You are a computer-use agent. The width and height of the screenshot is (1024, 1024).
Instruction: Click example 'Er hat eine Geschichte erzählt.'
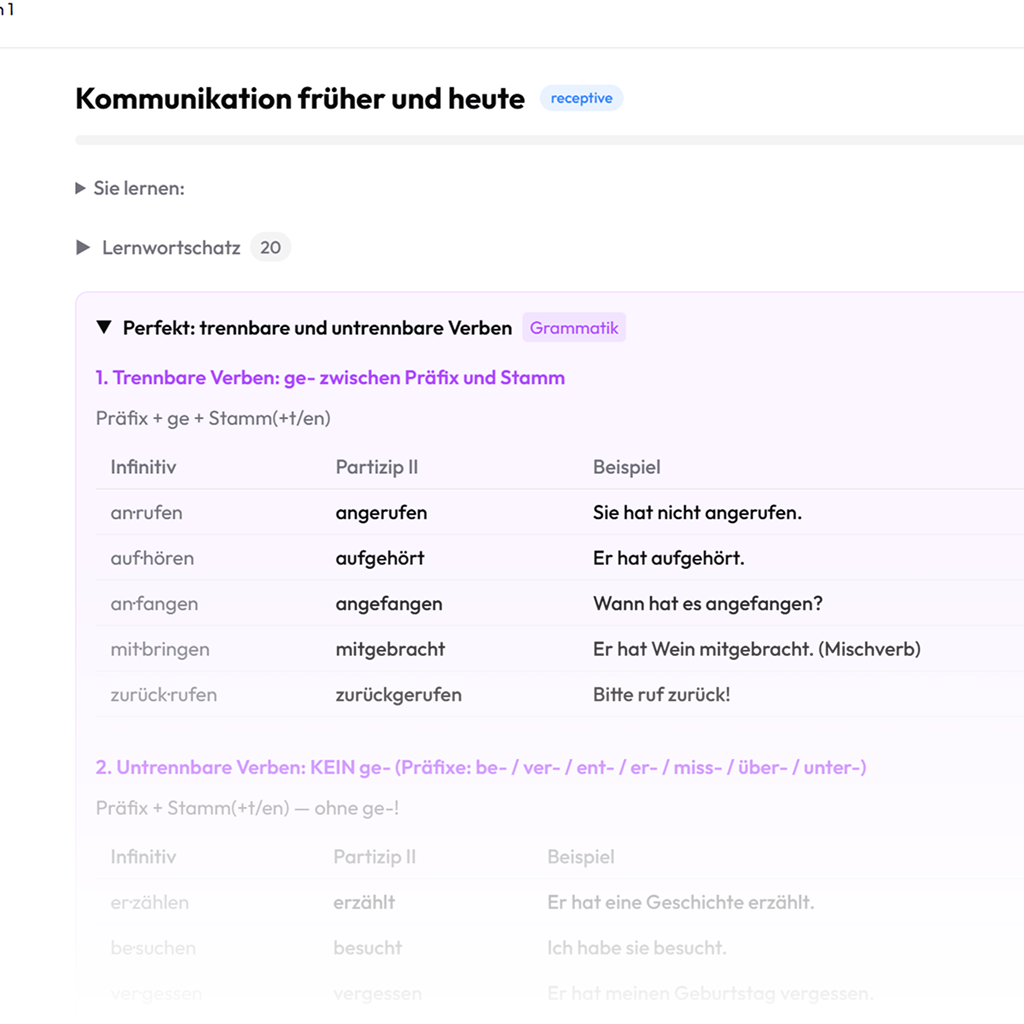pos(680,902)
